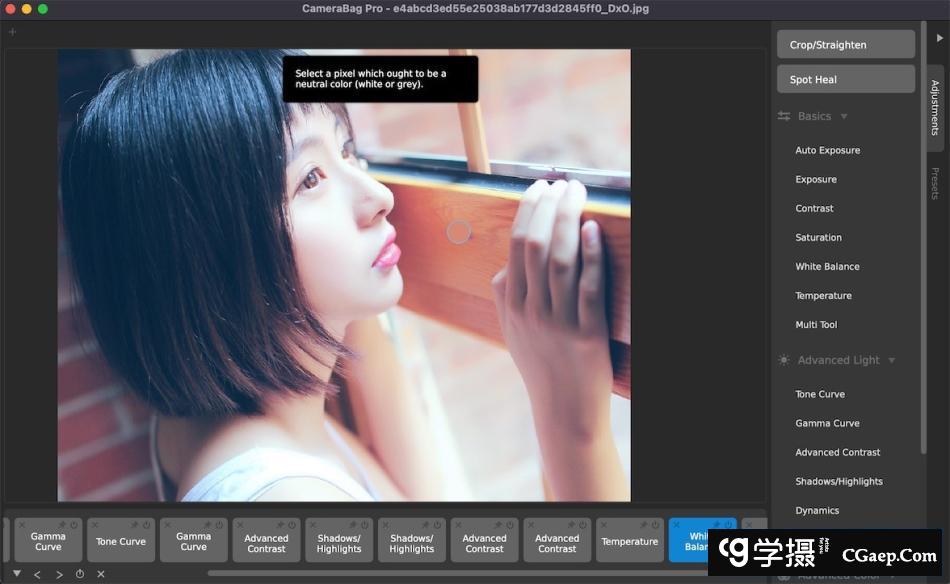The width and height of the screenshot is (950, 584).
Task: Disable the Temperature tile via power icon
Action: click(x=655, y=524)
